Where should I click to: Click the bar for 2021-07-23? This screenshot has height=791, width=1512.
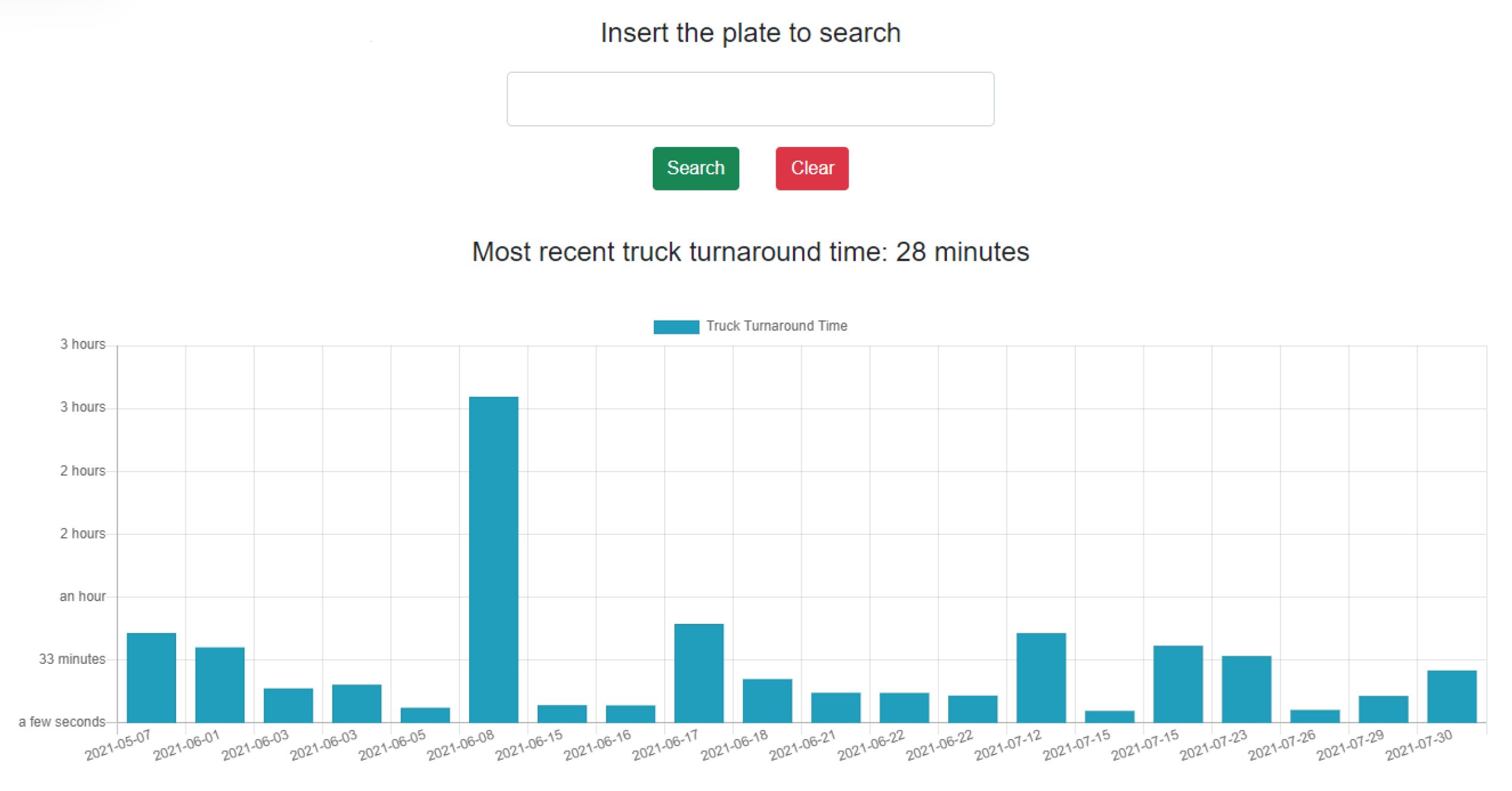[x=1246, y=689]
